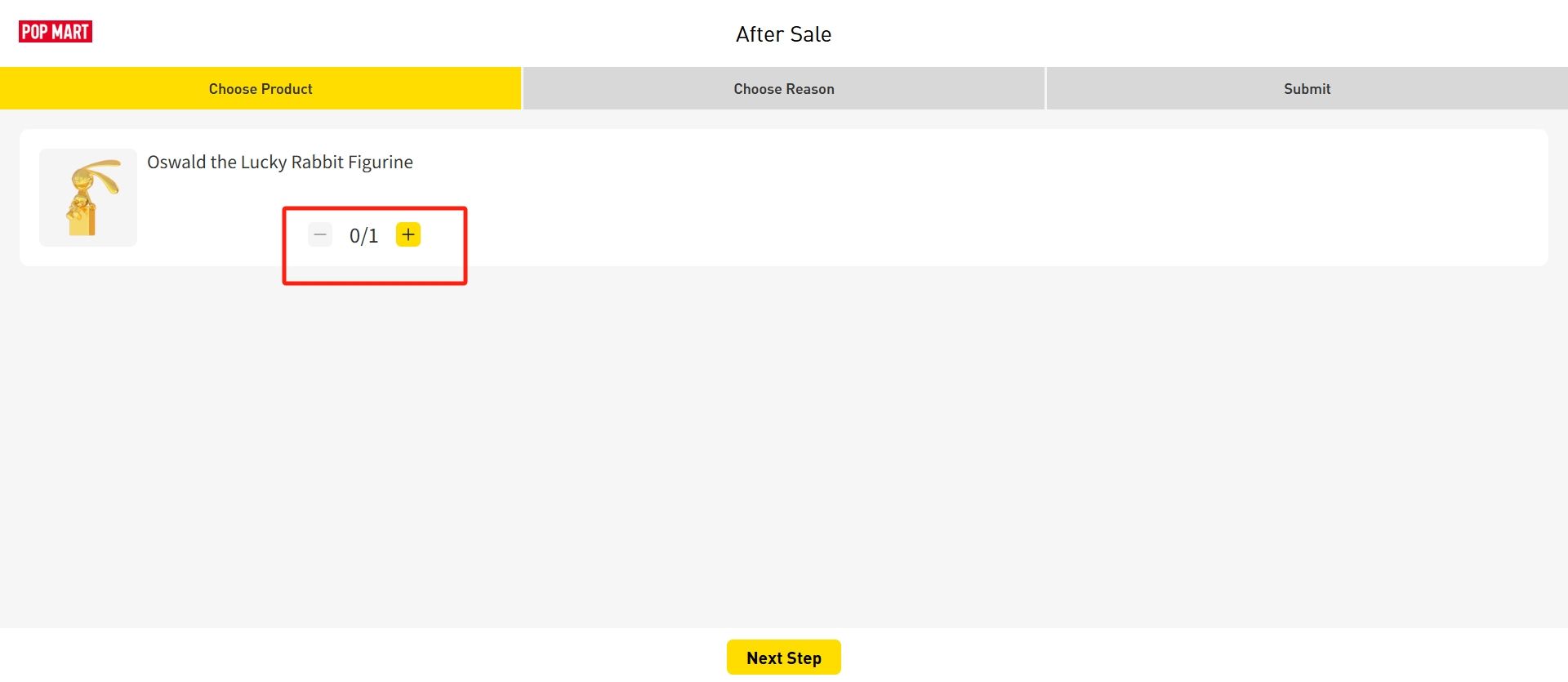Image resolution: width=1568 pixels, height=682 pixels.
Task: Open the grey Choose Reason progress segment
Action: click(784, 88)
